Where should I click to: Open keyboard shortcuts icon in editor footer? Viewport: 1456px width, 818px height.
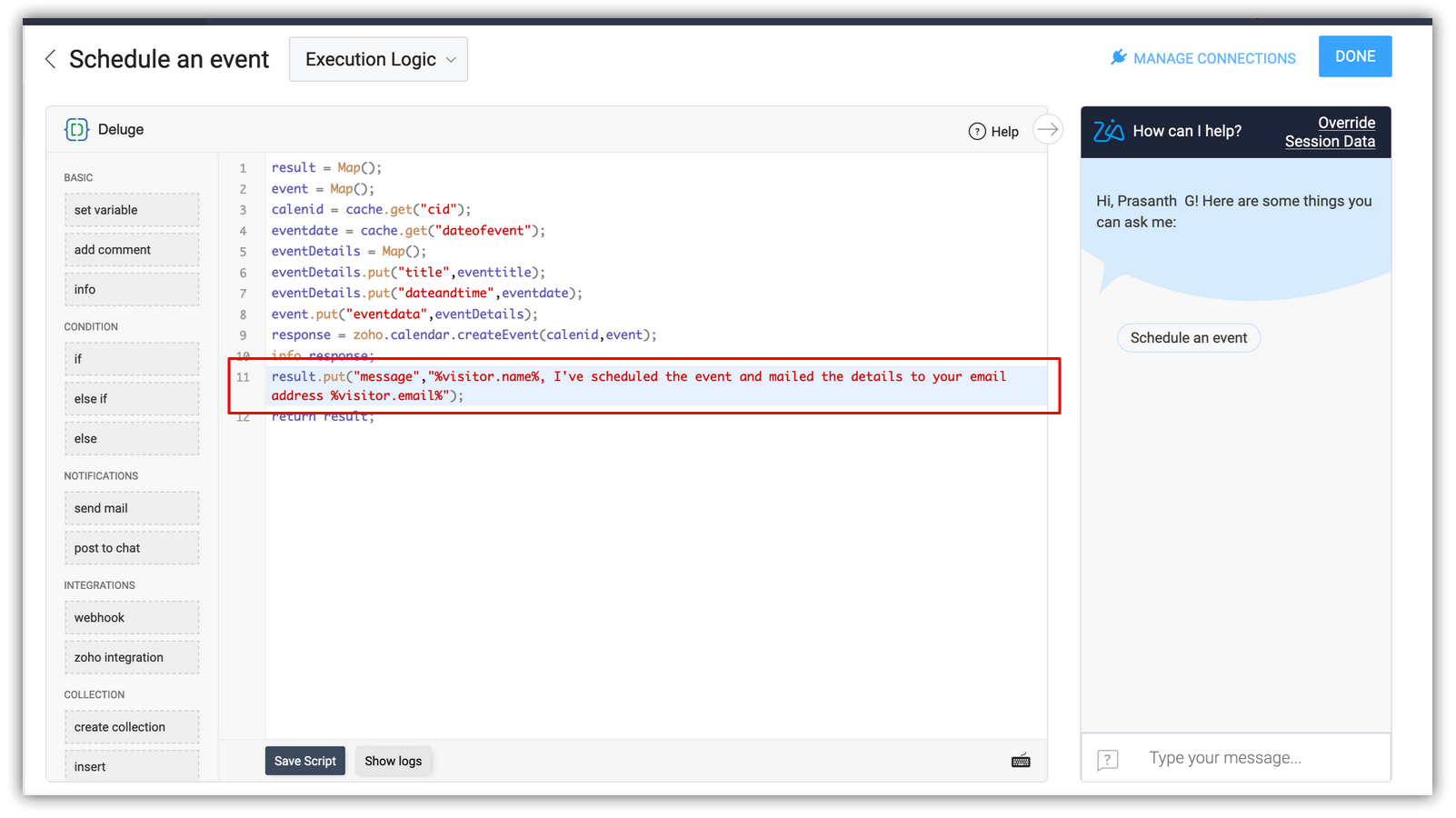(x=1021, y=761)
